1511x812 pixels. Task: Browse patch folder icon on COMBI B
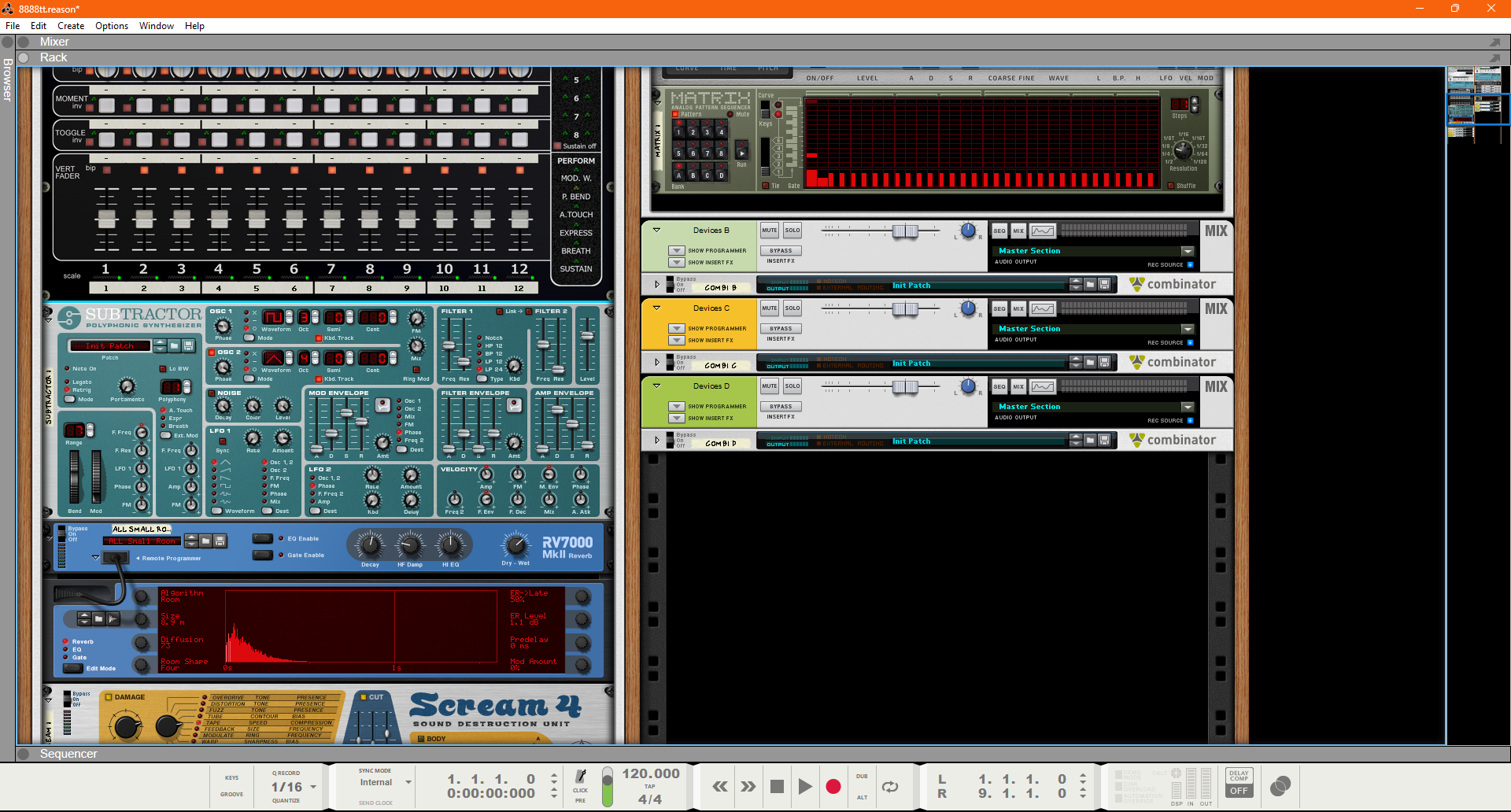tap(1090, 284)
